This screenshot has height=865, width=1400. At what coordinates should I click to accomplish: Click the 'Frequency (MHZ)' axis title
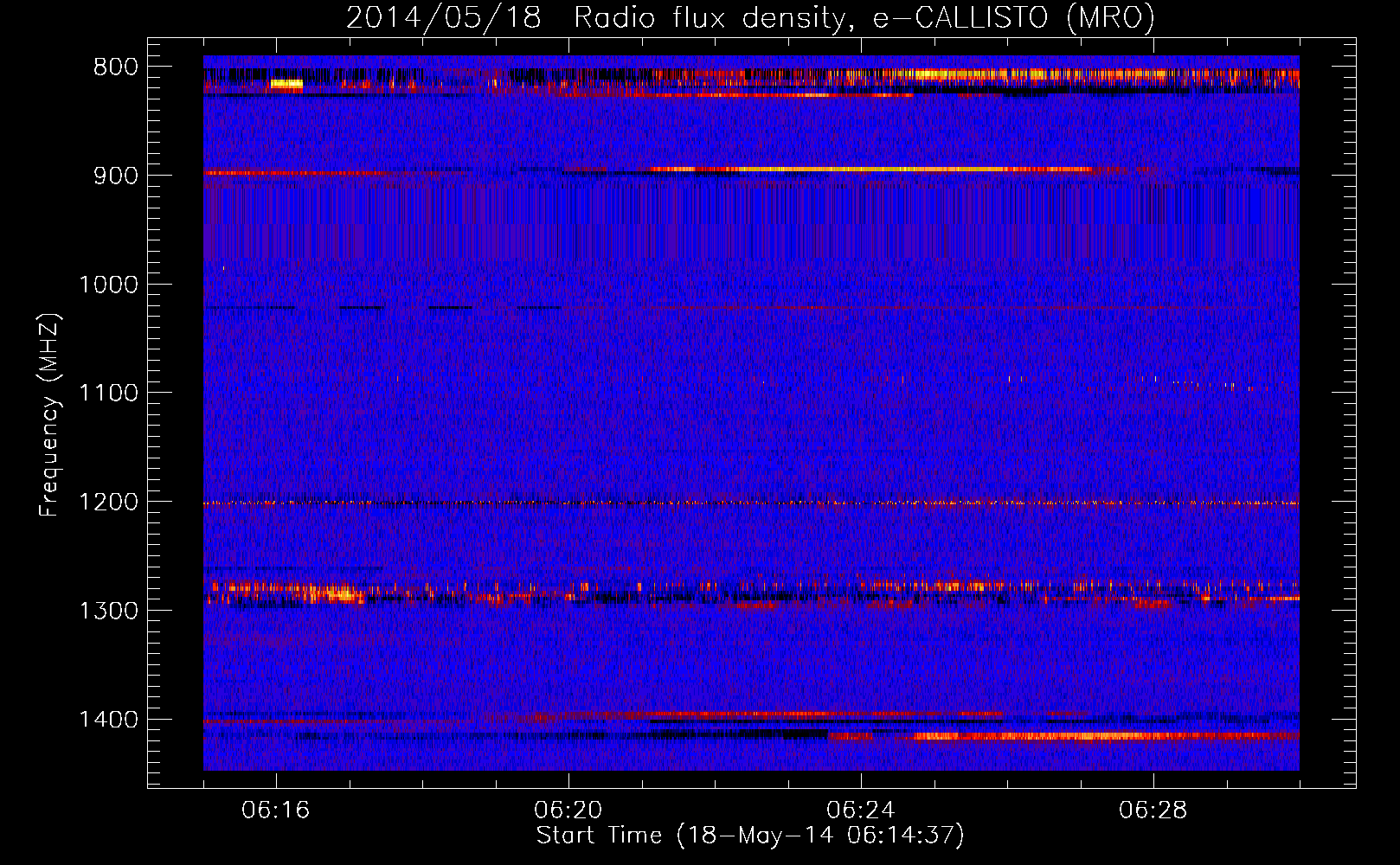(50, 414)
